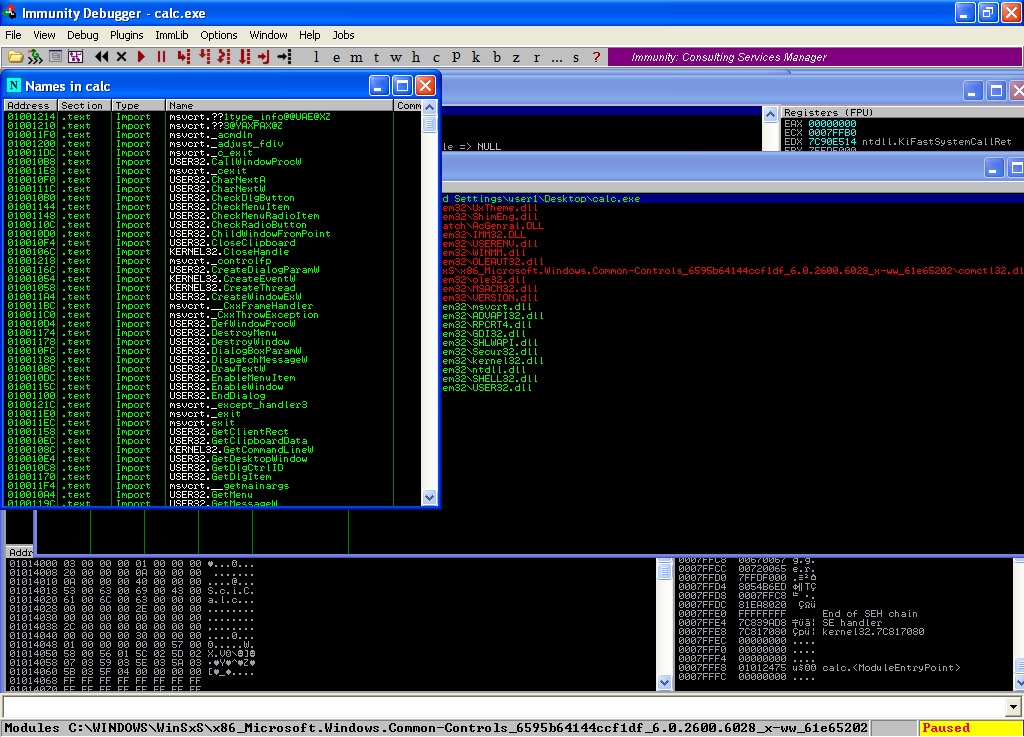
Task: Open the ImmLib menu
Action: (172, 35)
